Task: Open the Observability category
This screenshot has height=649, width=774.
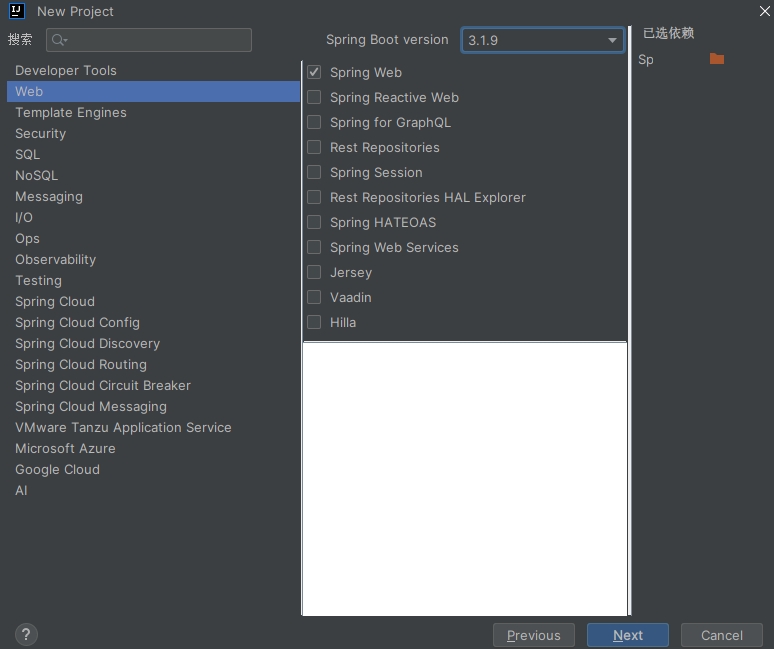Action: coord(153,260)
